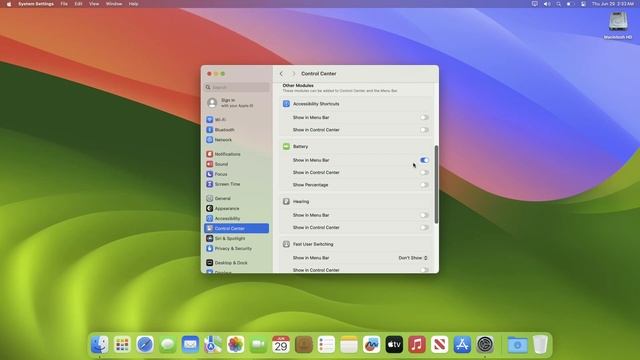Screen dimensions: 640x360
Task: Click the Battery module icon
Action: [286, 147]
